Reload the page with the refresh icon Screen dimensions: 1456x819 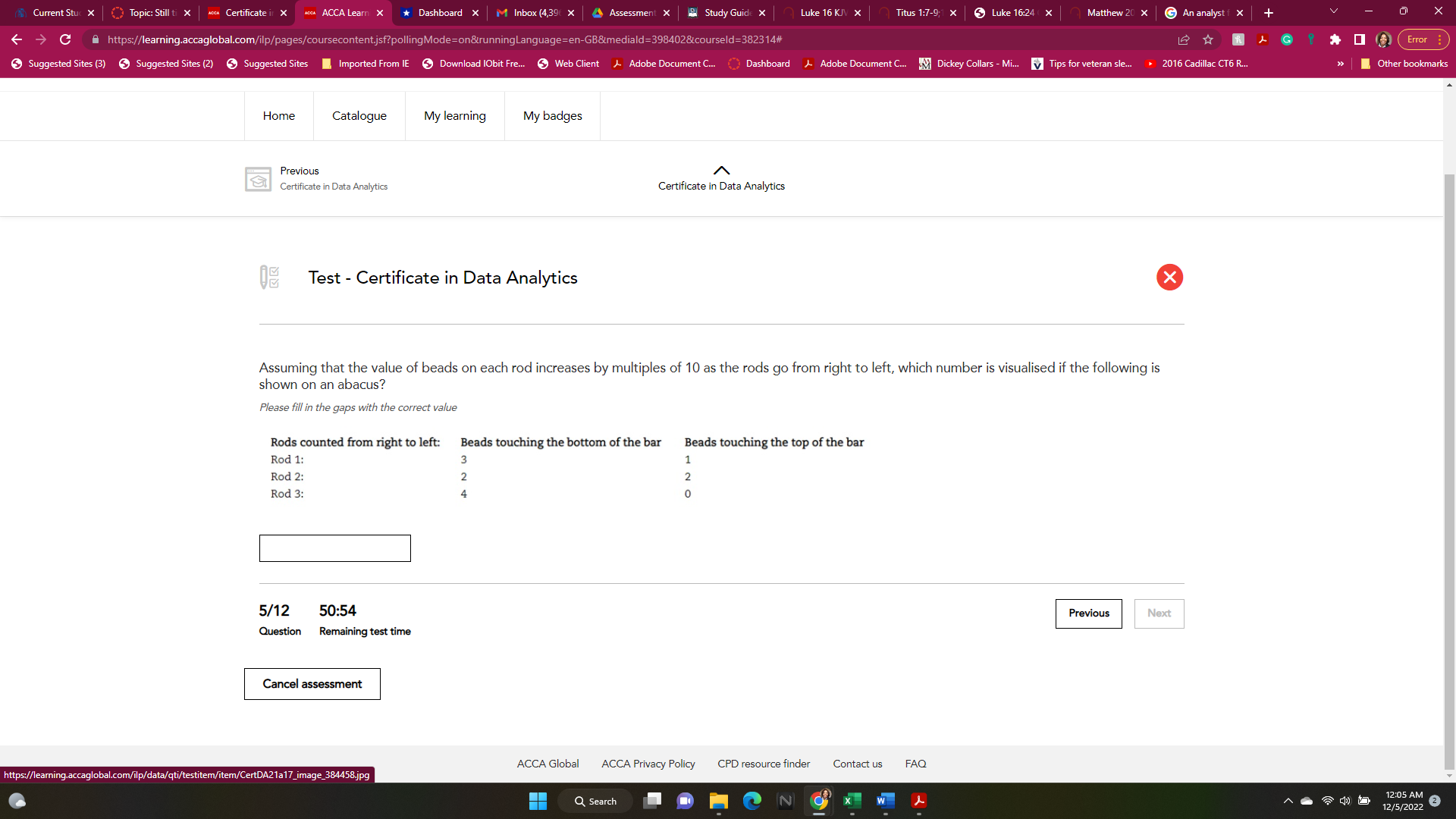point(65,39)
